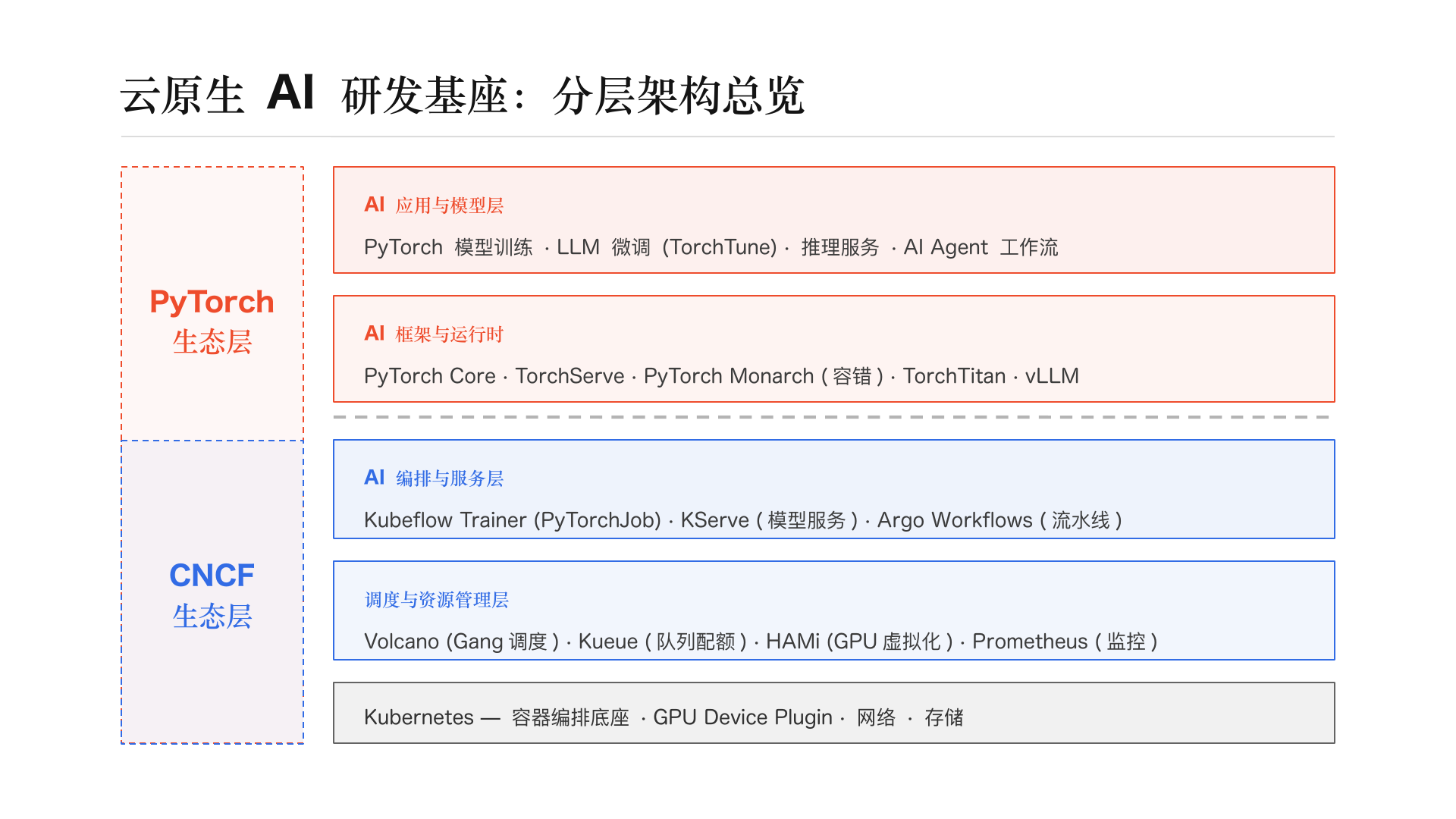1456x819 pixels.
Task: Click the text LLM 微调 (TorchTune)
Action: click(x=667, y=247)
